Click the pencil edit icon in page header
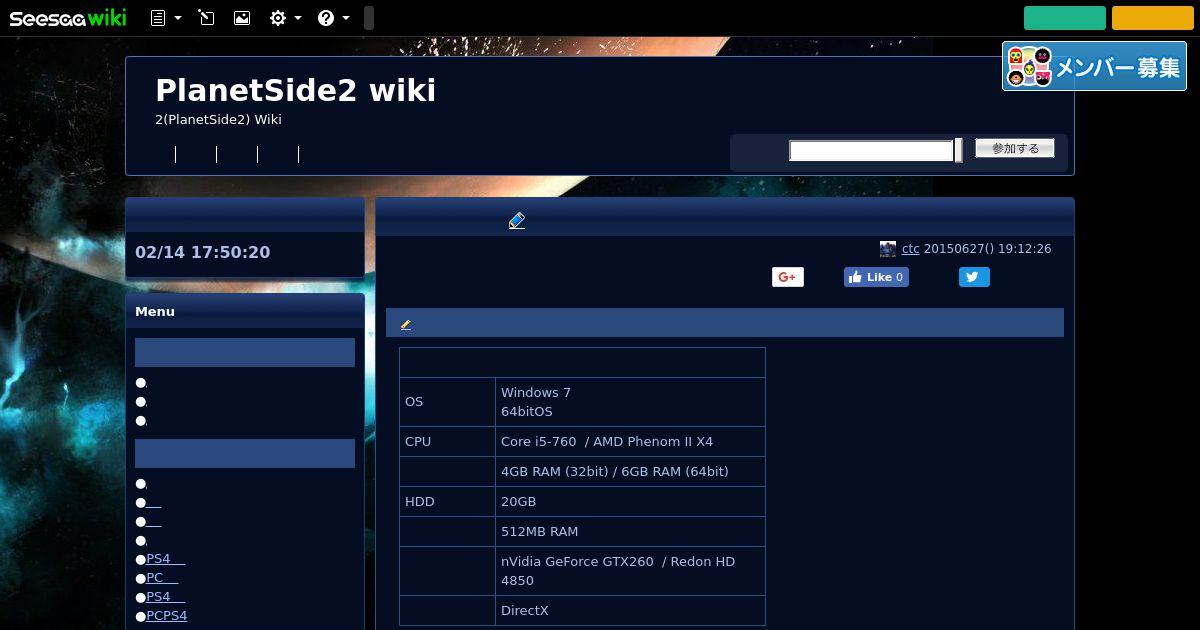The image size is (1200, 630). [517, 221]
